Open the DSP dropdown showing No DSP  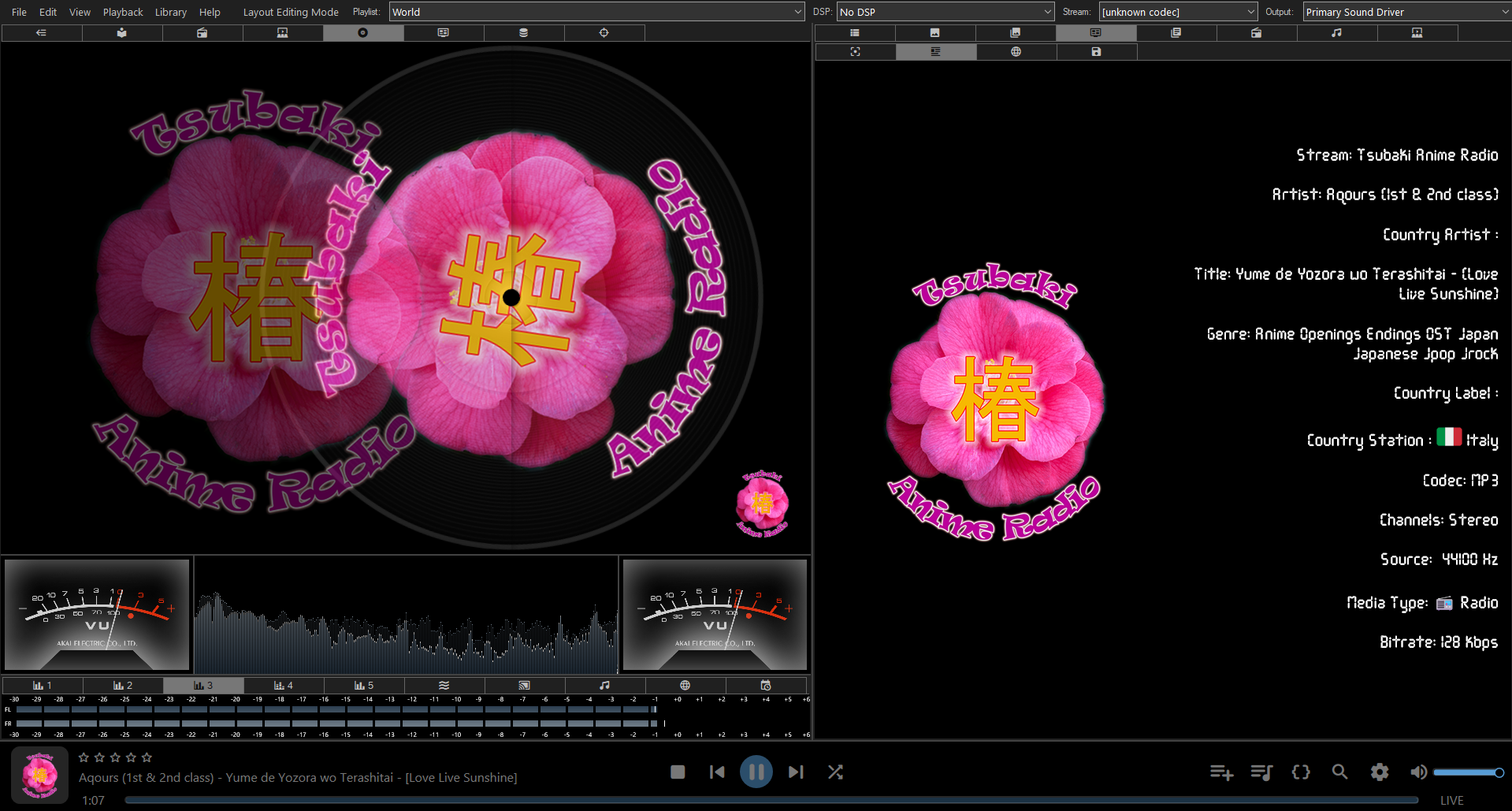tap(945, 12)
